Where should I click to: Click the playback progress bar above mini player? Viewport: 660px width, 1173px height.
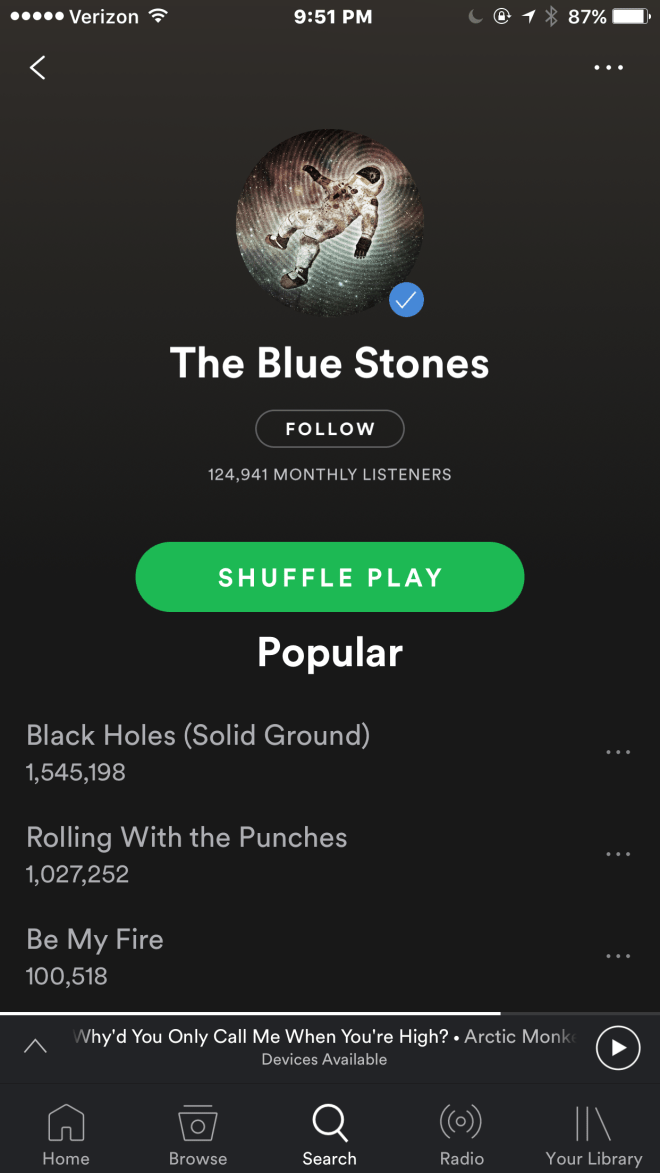(330, 1014)
